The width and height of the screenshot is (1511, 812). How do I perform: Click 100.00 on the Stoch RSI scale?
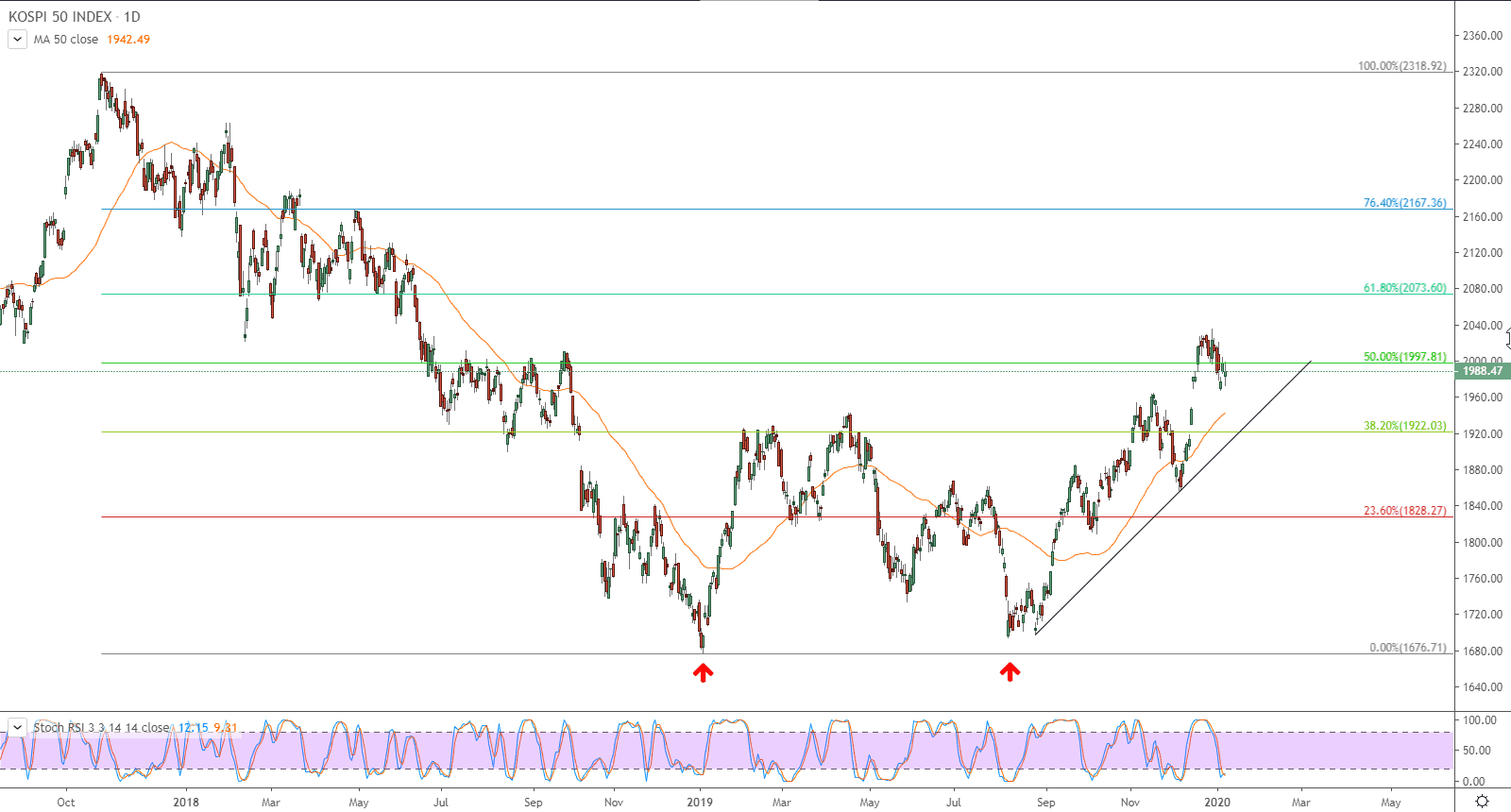[x=1480, y=720]
